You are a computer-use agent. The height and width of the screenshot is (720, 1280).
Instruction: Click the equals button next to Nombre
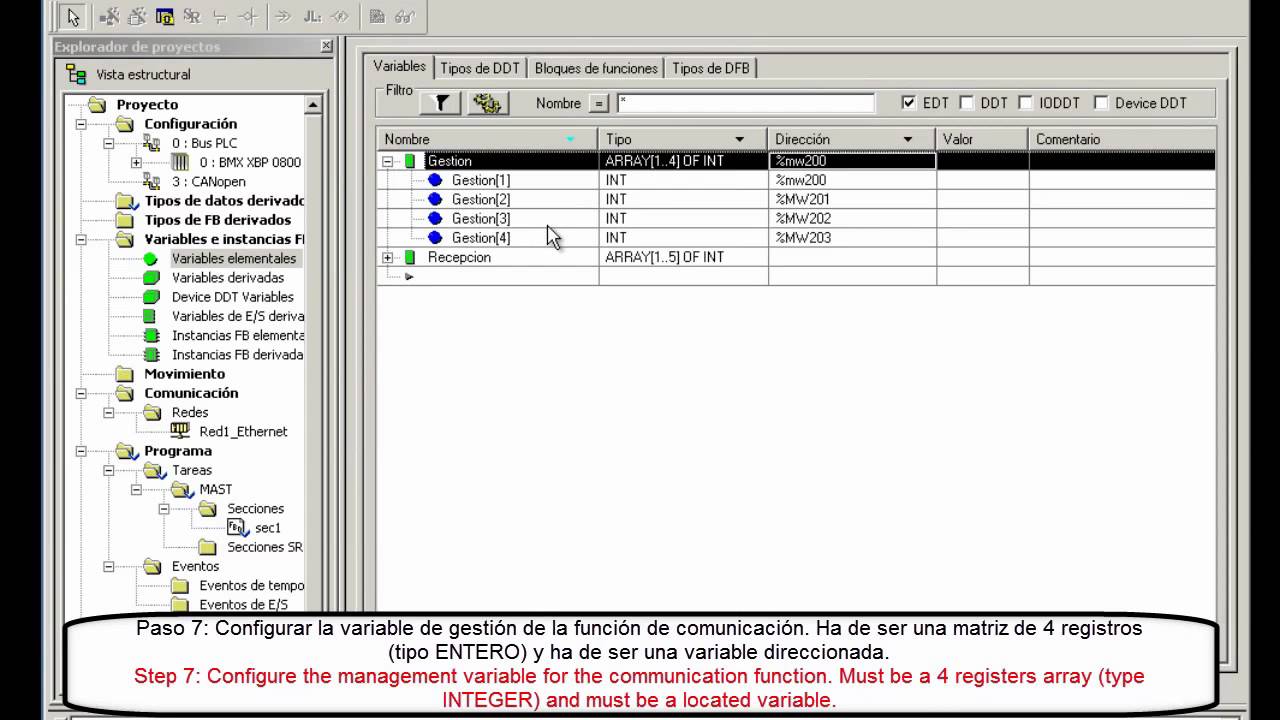point(598,103)
